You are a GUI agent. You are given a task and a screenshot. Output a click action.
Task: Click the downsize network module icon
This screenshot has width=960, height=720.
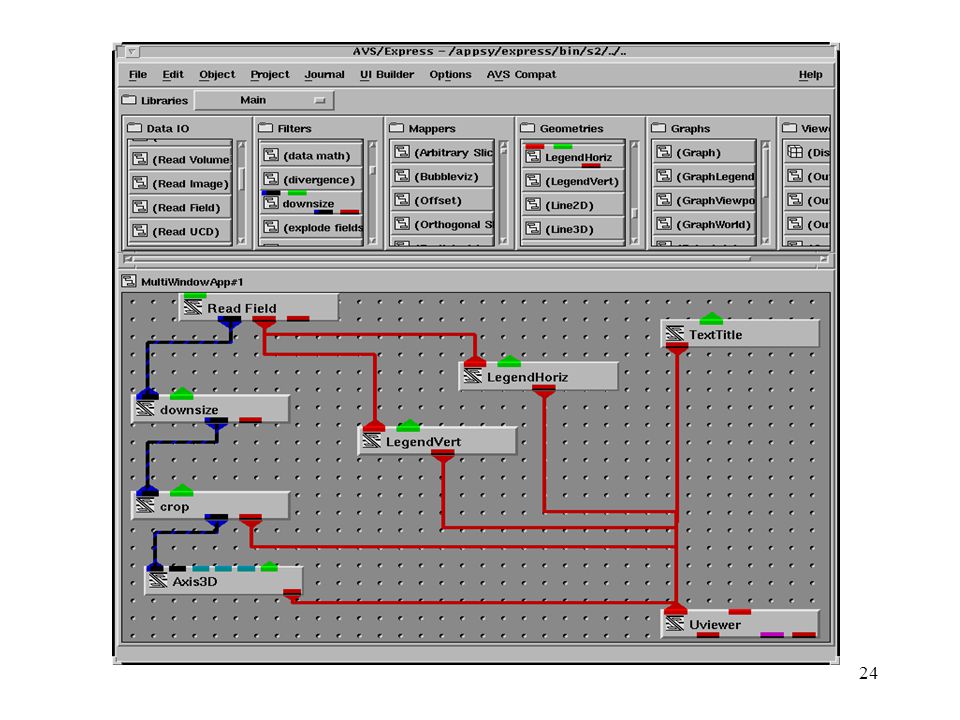pyautogui.click(x=145, y=409)
